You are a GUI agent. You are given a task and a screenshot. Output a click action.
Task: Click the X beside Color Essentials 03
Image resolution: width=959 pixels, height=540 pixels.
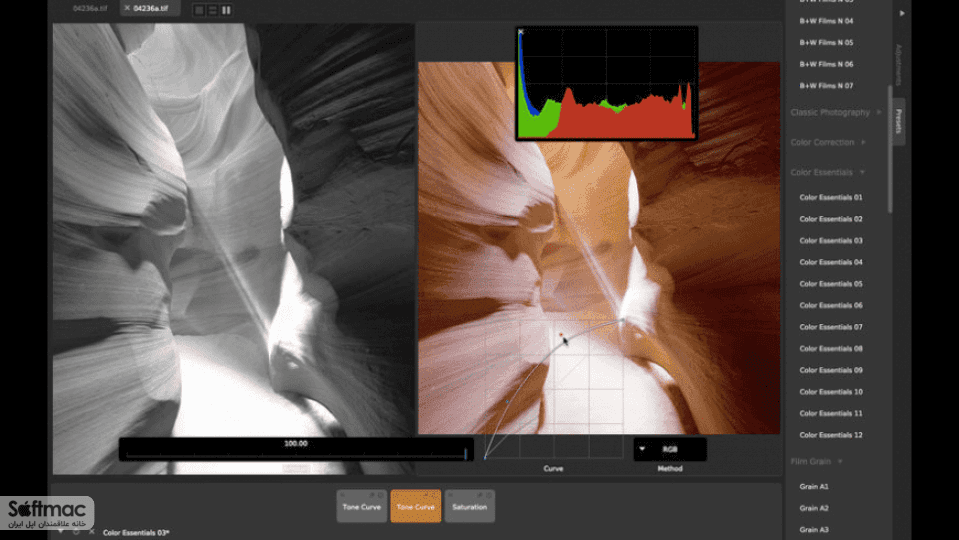coord(92,532)
